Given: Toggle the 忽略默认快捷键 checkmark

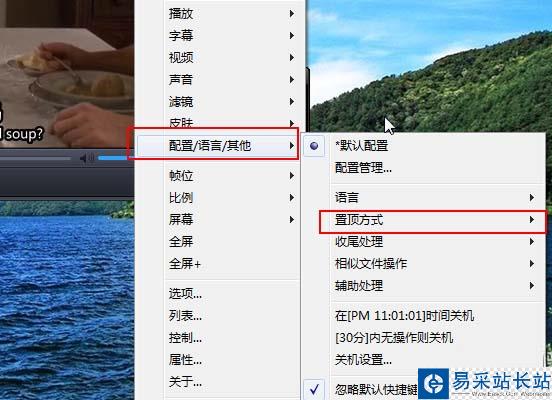Looking at the screenshot, I should point(314,389).
